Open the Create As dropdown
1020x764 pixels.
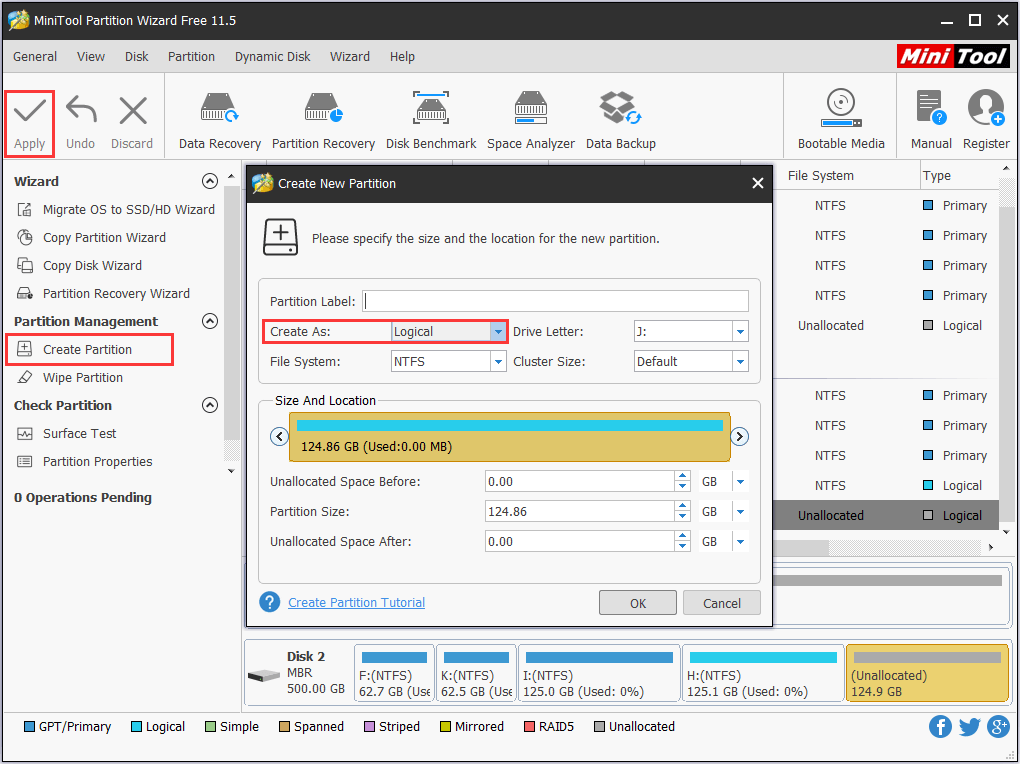click(498, 331)
